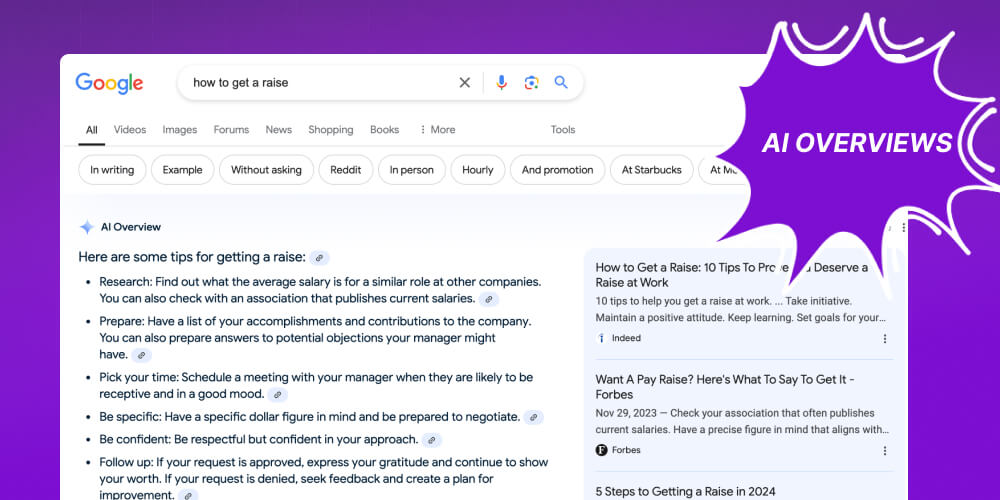Apply the 'Hourly' filter chip
The height and width of the screenshot is (500, 1000).
point(478,170)
